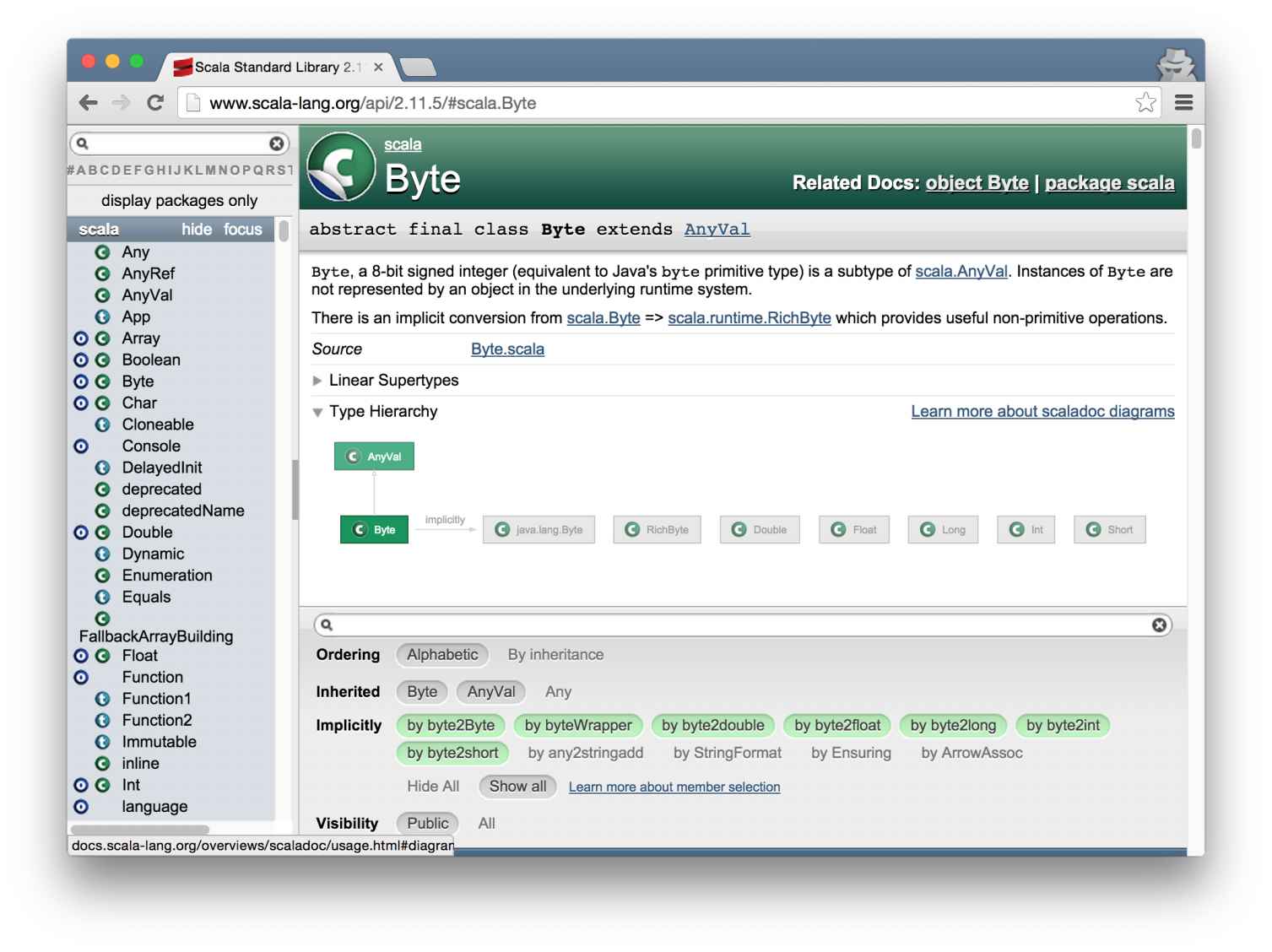The image size is (1272, 952).
Task: Click the trait icon beside App
Action: [x=103, y=317]
